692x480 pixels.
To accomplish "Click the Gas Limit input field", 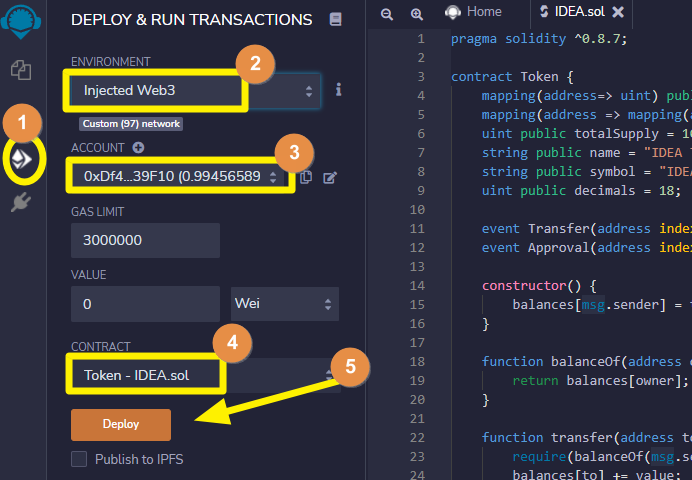I will pos(145,240).
